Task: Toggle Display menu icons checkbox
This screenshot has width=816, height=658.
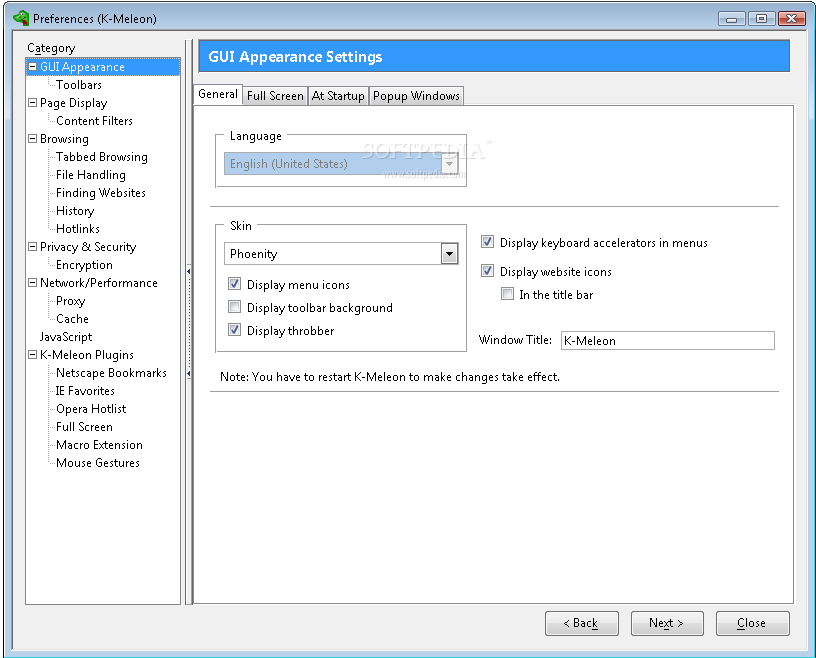Action: tap(235, 284)
